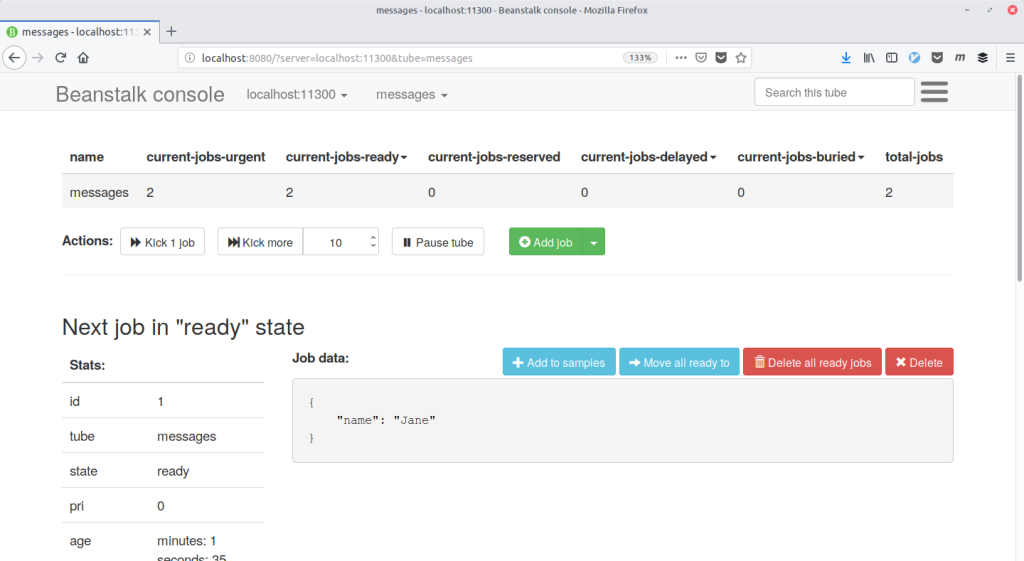Click the current-jobs-urgent column header
The image size is (1024, 561).
tap(206, 157)
